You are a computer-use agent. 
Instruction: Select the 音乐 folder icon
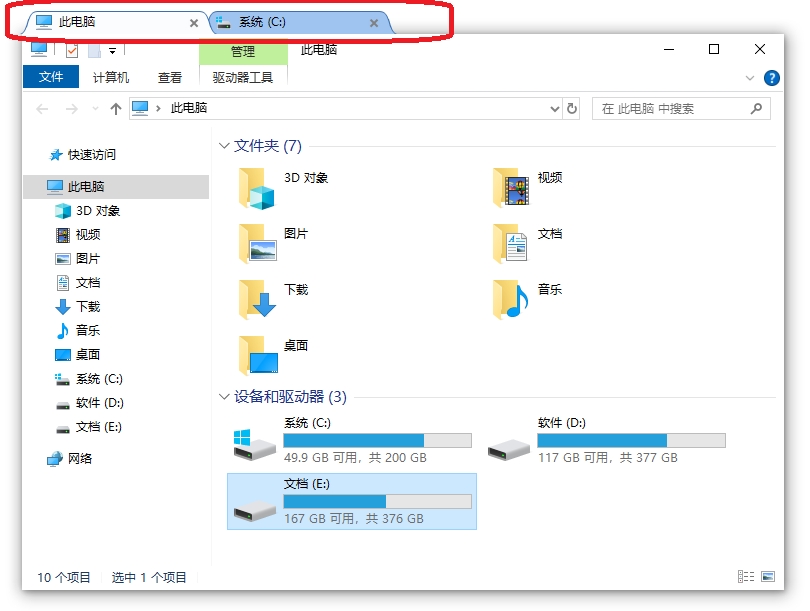click(x=511, y=300)
